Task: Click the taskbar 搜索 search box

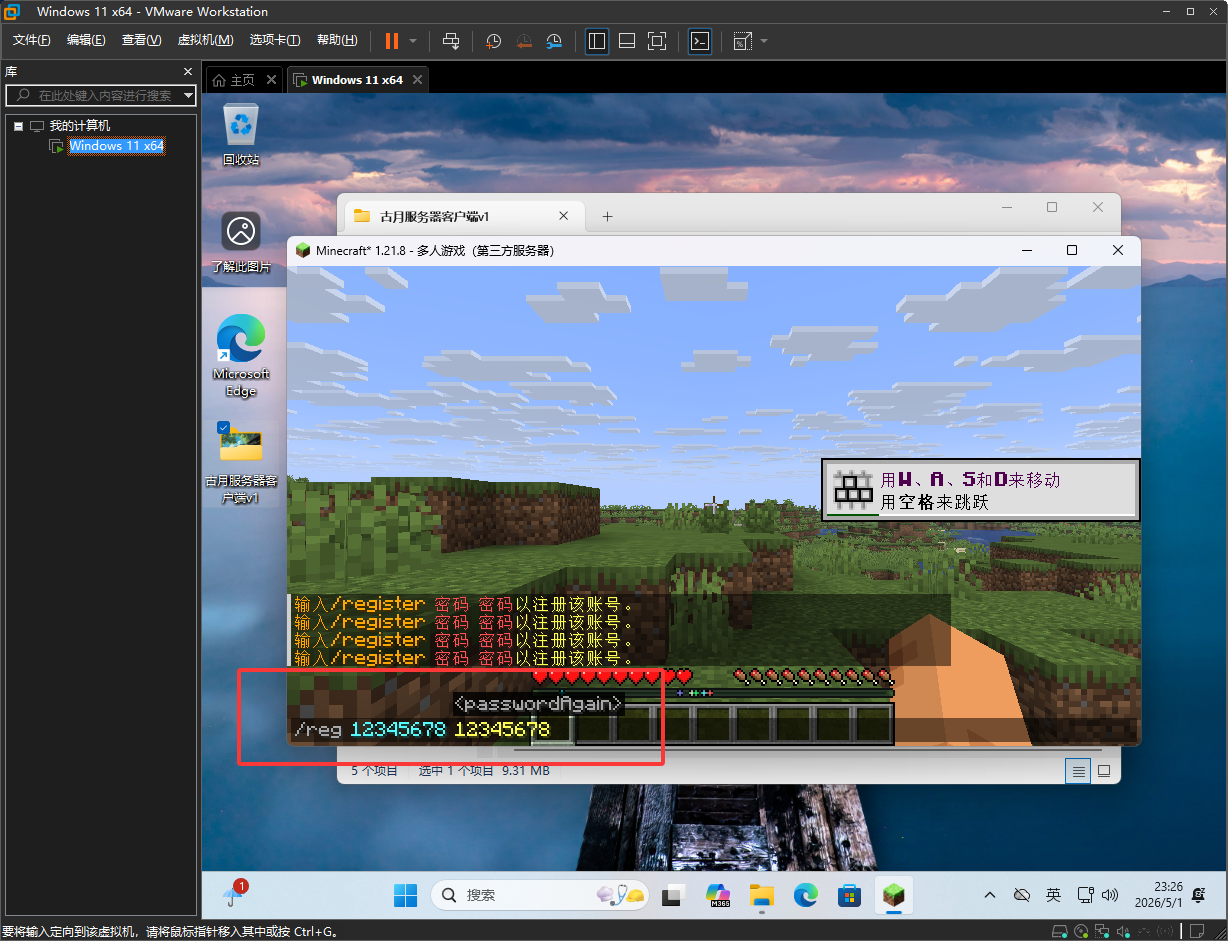Action: (x=540, y=894)
